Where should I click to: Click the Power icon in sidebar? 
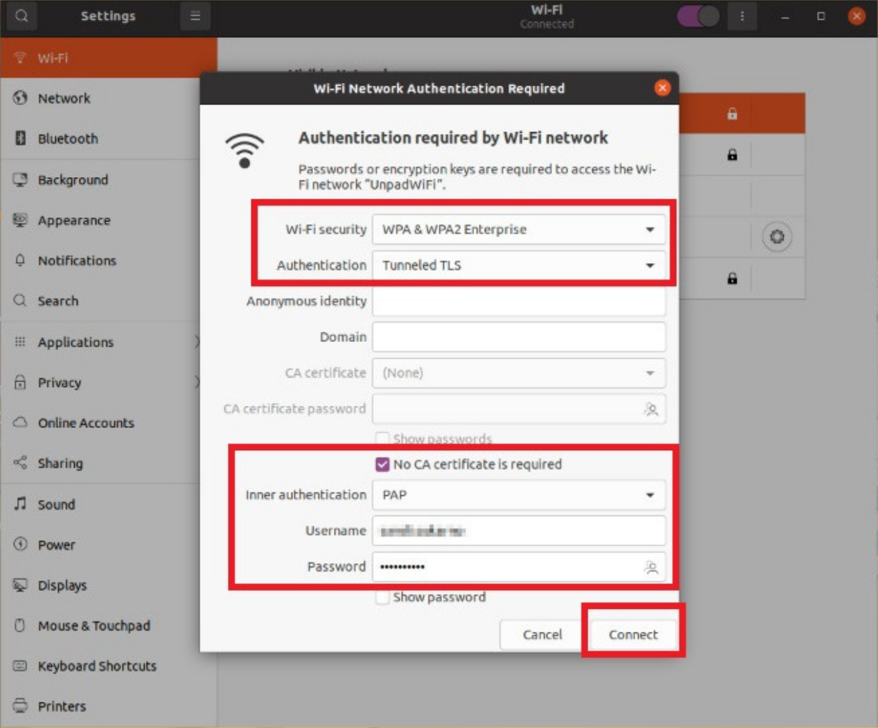(20, 544)
